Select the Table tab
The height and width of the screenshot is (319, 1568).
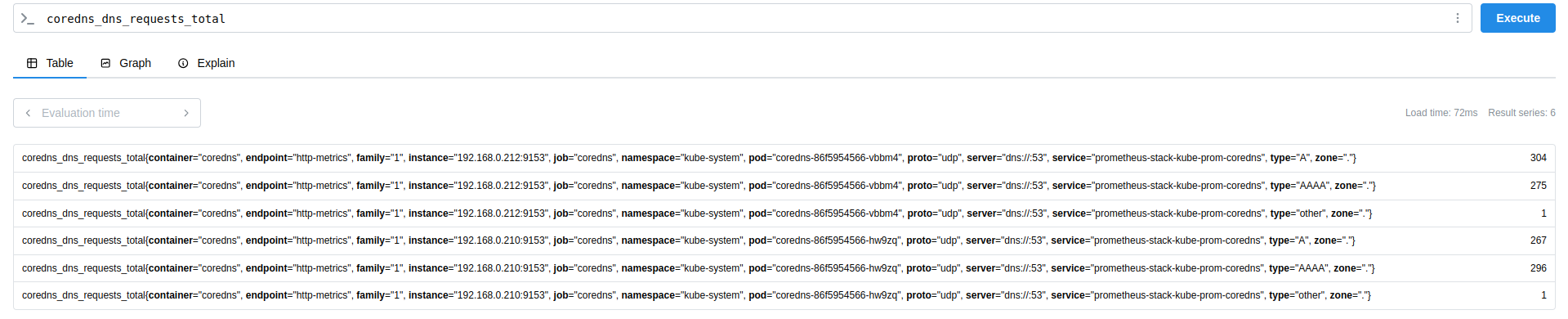50,63
